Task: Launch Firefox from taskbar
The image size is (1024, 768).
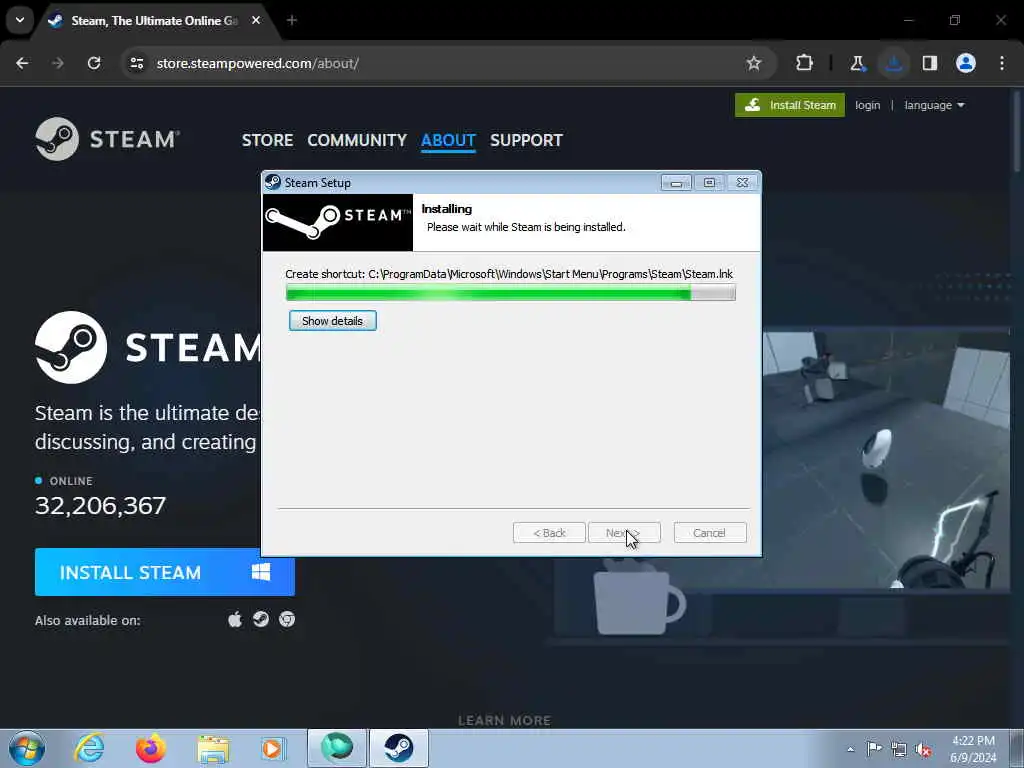Action: click(150, 748)
